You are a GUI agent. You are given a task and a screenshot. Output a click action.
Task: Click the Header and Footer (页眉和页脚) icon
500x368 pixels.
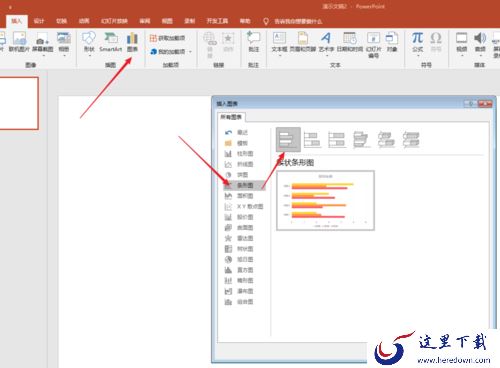pos(303,42)
